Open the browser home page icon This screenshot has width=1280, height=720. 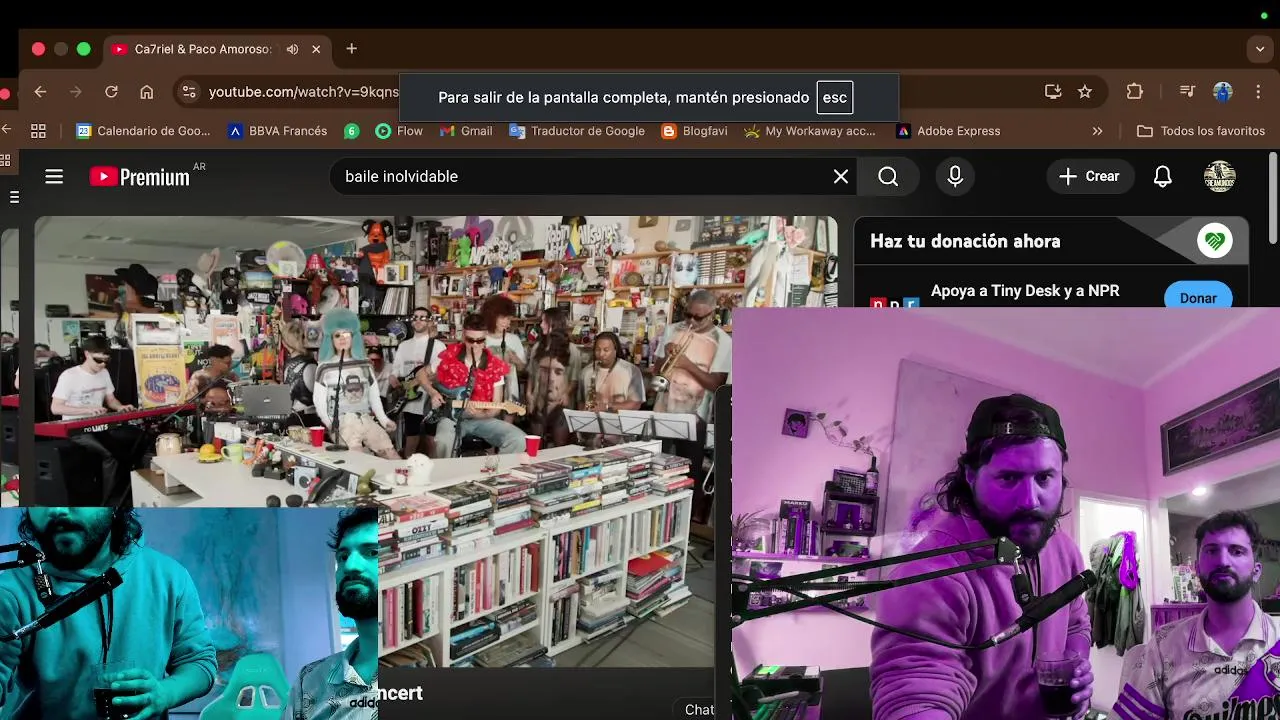coord(147,92)
